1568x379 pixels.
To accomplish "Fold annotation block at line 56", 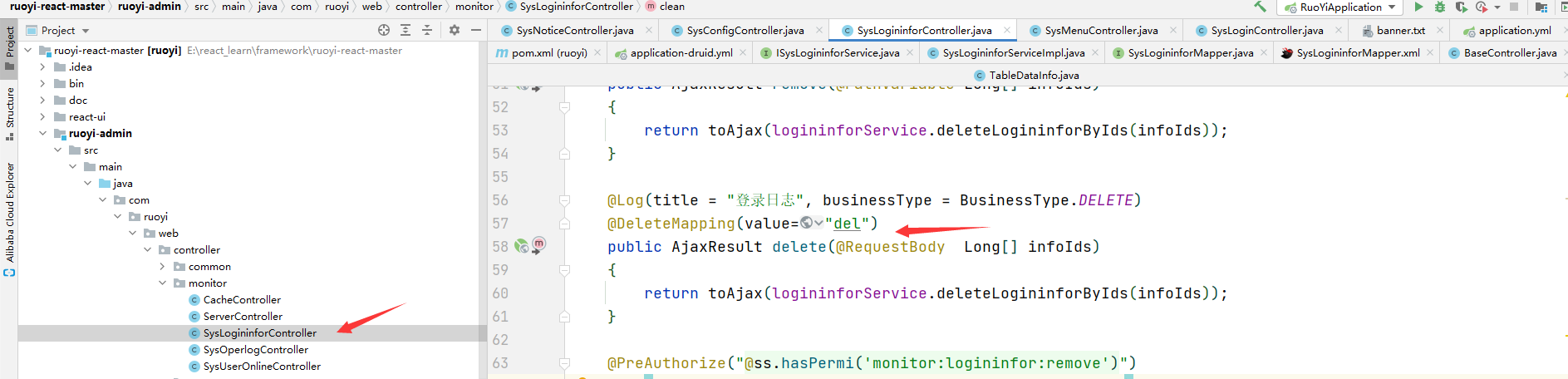I will pos(565,200).
